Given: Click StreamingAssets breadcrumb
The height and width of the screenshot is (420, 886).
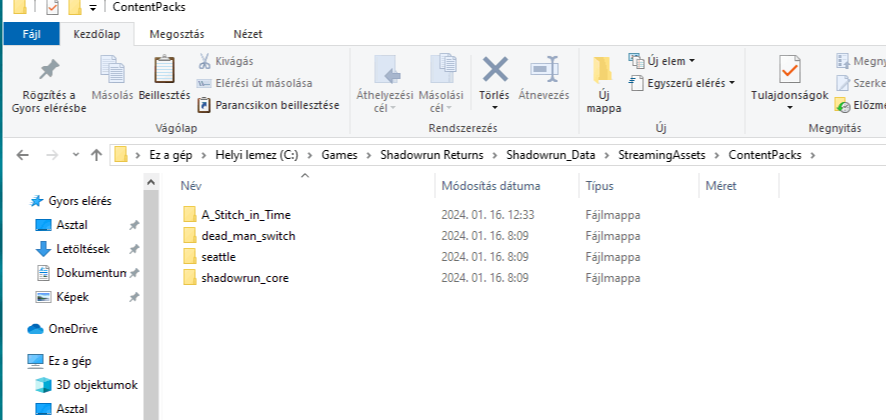Looking at the screenshot, I should point(662,155).
